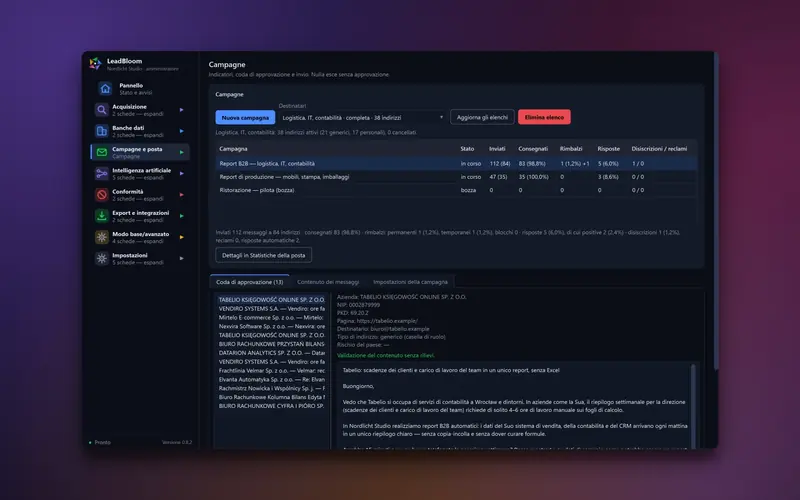Image resolution: width=800 pixels, height=500 pixels.
Task: Click the Nuova campagna button
Action: 245,117
